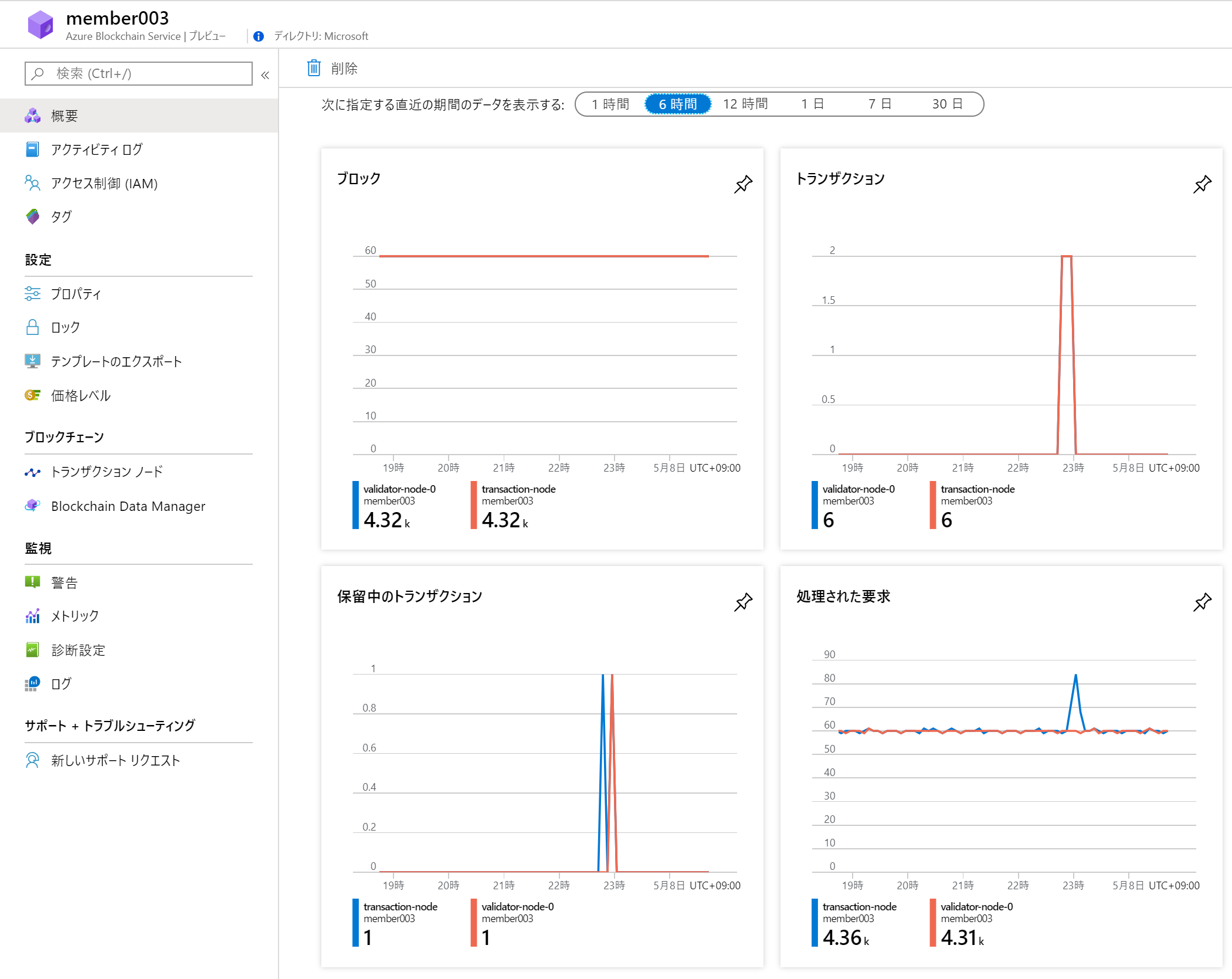Pin the 保留中のトランザクション chart
The image size is (1232, 979).
tap(743, 602)
